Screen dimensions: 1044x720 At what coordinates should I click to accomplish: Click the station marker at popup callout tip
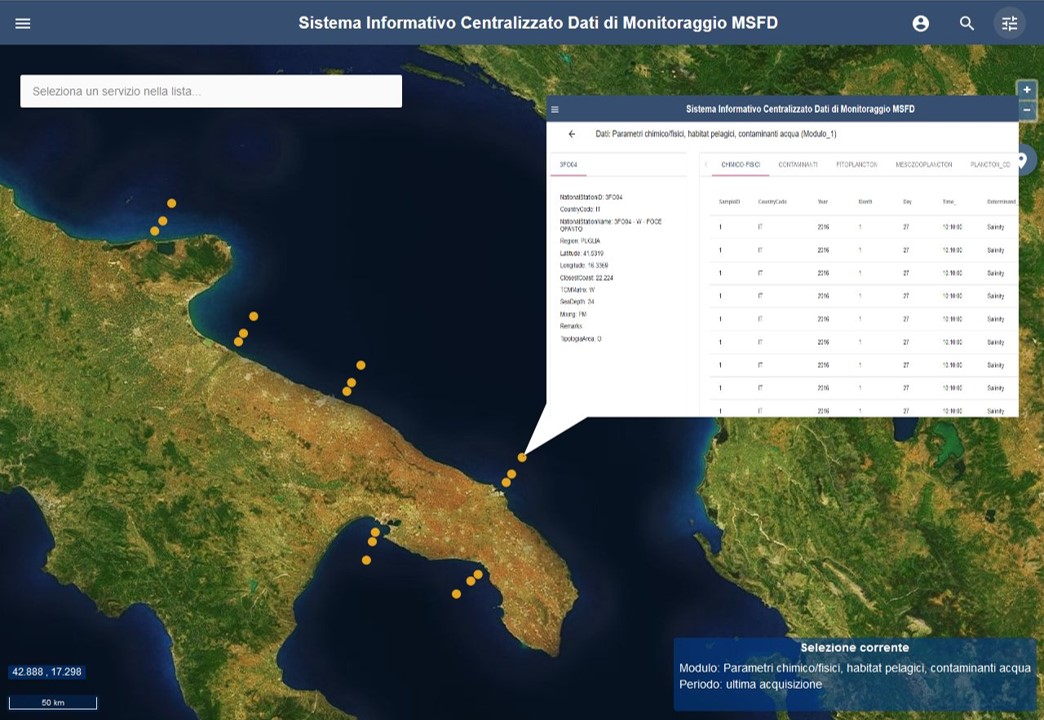[x=522, y=457]
